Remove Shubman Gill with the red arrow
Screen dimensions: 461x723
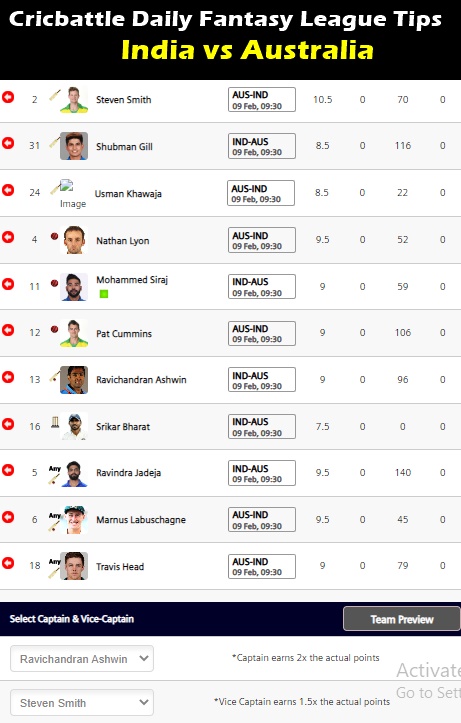coord(8,143)
